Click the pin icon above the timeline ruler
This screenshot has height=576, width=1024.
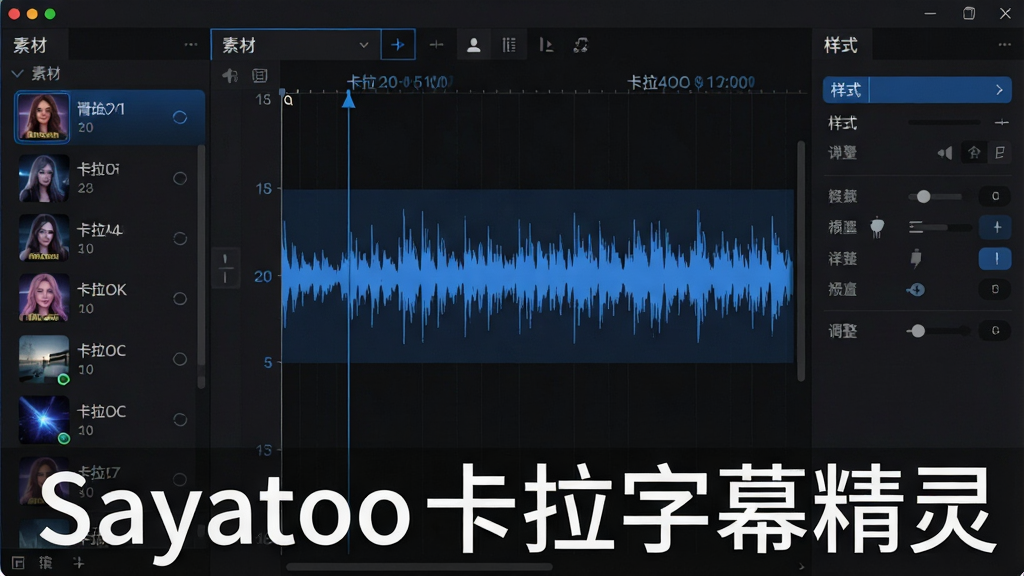[230, 76]
